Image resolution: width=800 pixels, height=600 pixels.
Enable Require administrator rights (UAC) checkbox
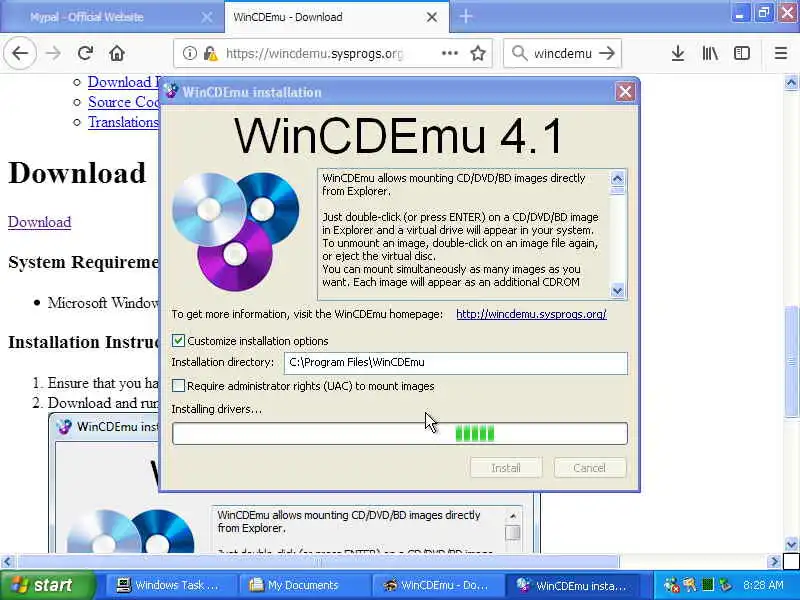(178, 386)
